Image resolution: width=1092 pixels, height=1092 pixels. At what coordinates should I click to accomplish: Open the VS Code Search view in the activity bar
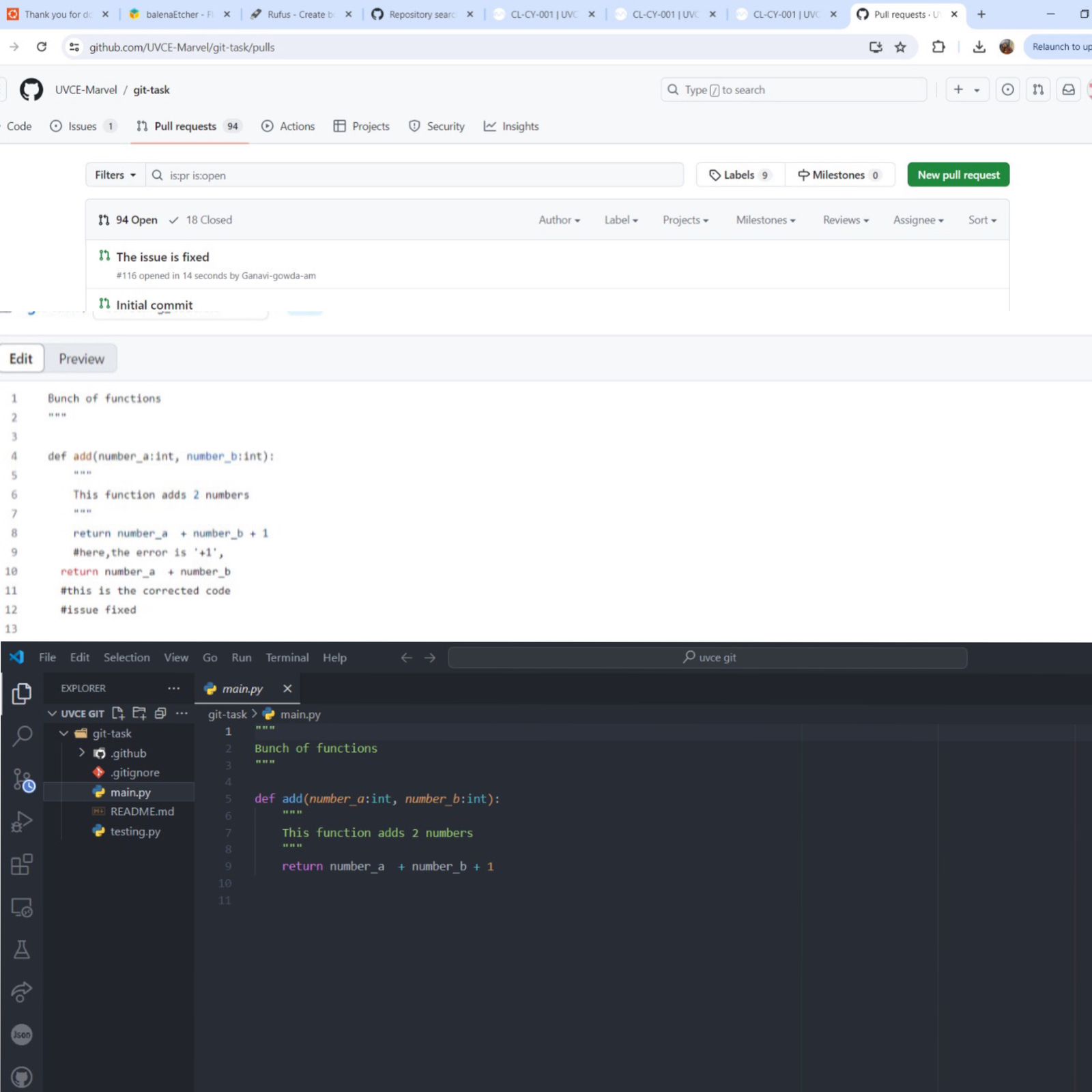point(22,736)
